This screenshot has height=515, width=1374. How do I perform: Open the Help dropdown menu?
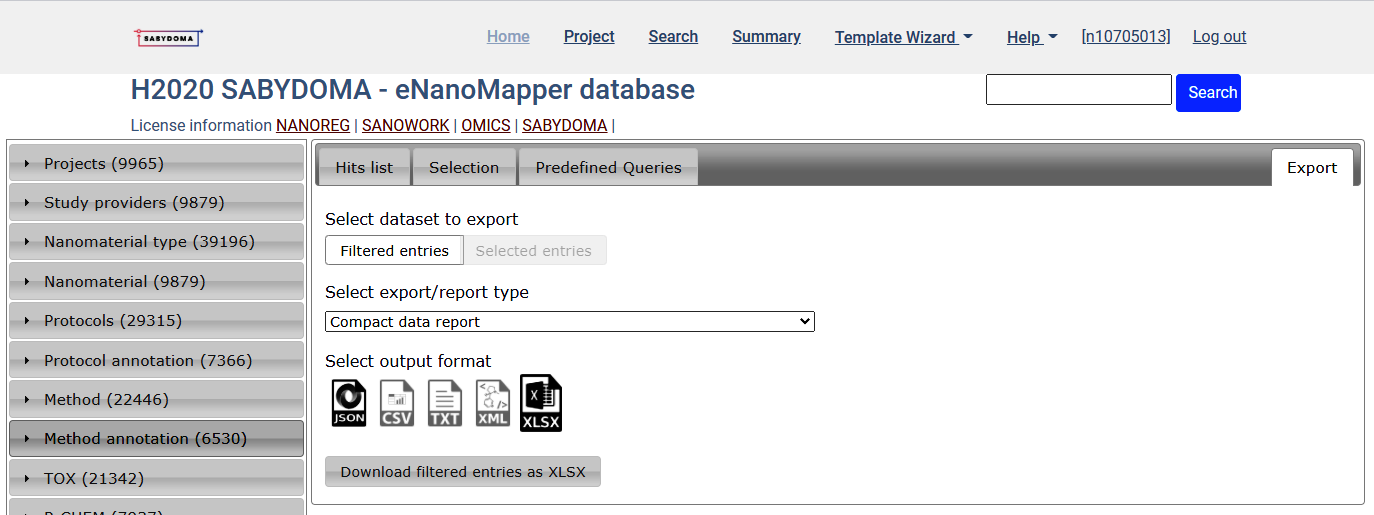(x=1031, y=37)
